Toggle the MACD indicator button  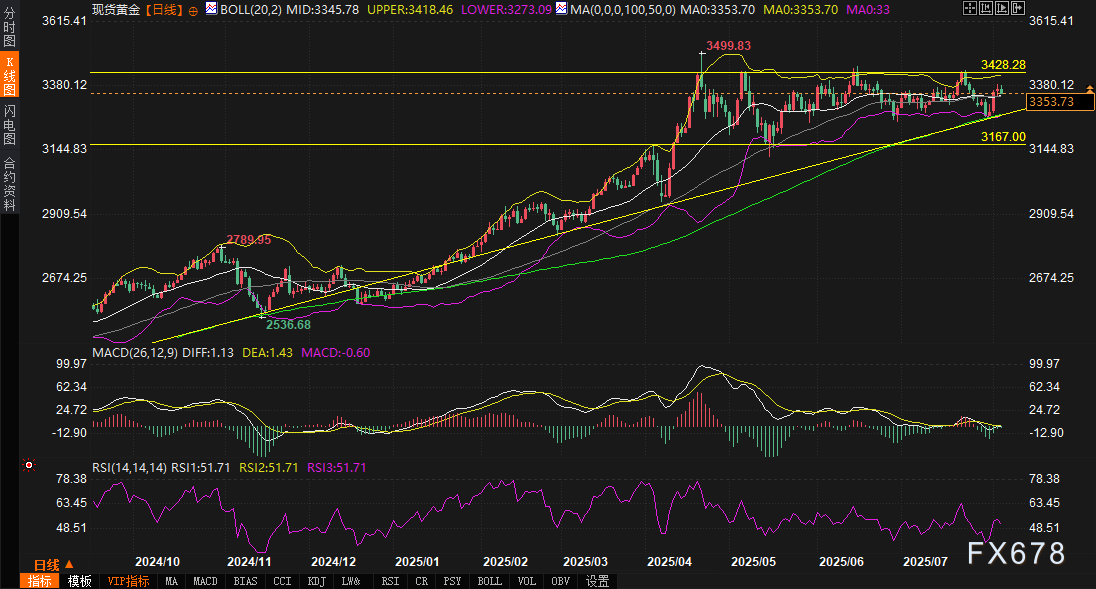205,581
